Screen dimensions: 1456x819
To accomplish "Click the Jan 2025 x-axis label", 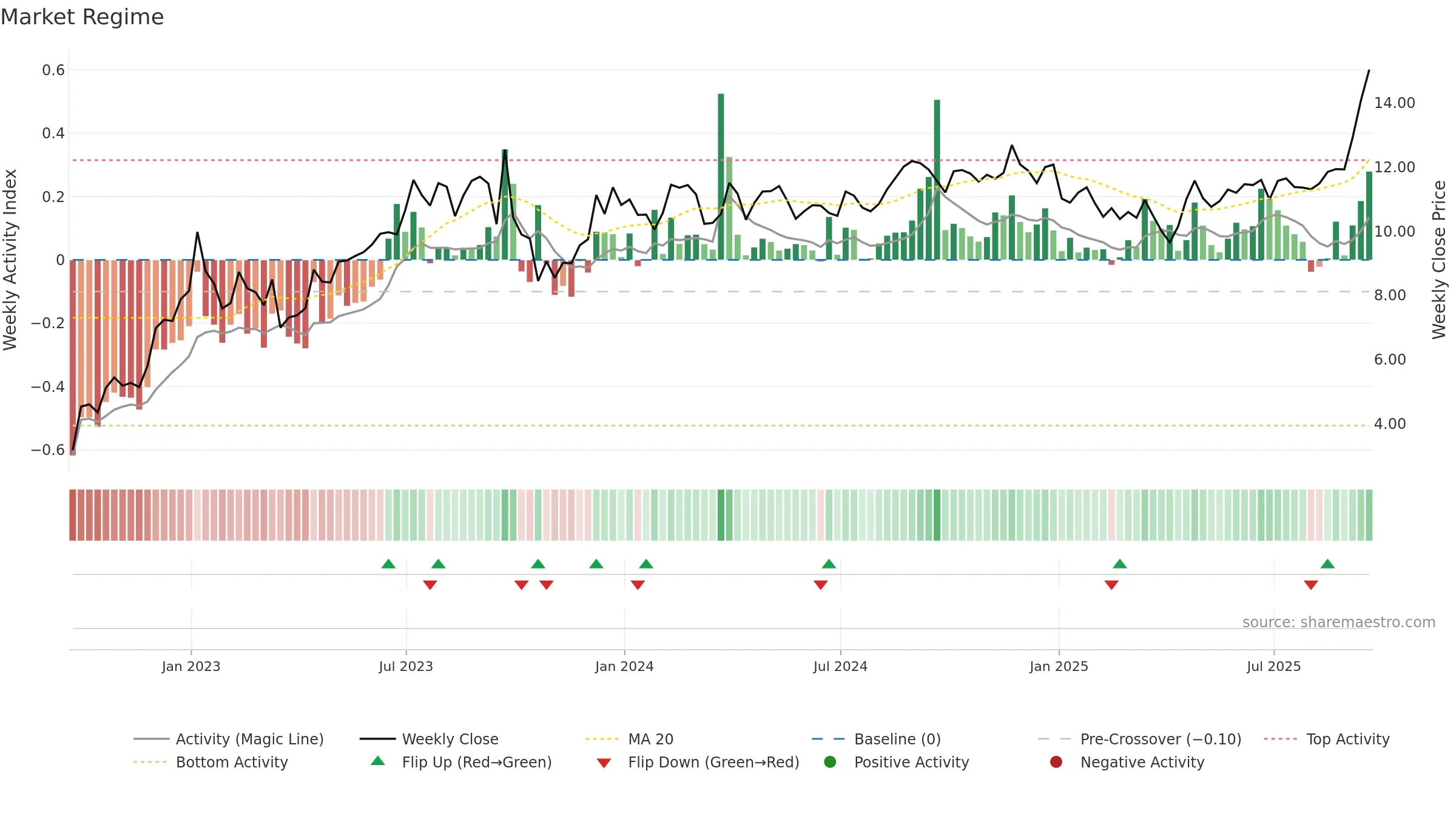I will click(1059, 667).
